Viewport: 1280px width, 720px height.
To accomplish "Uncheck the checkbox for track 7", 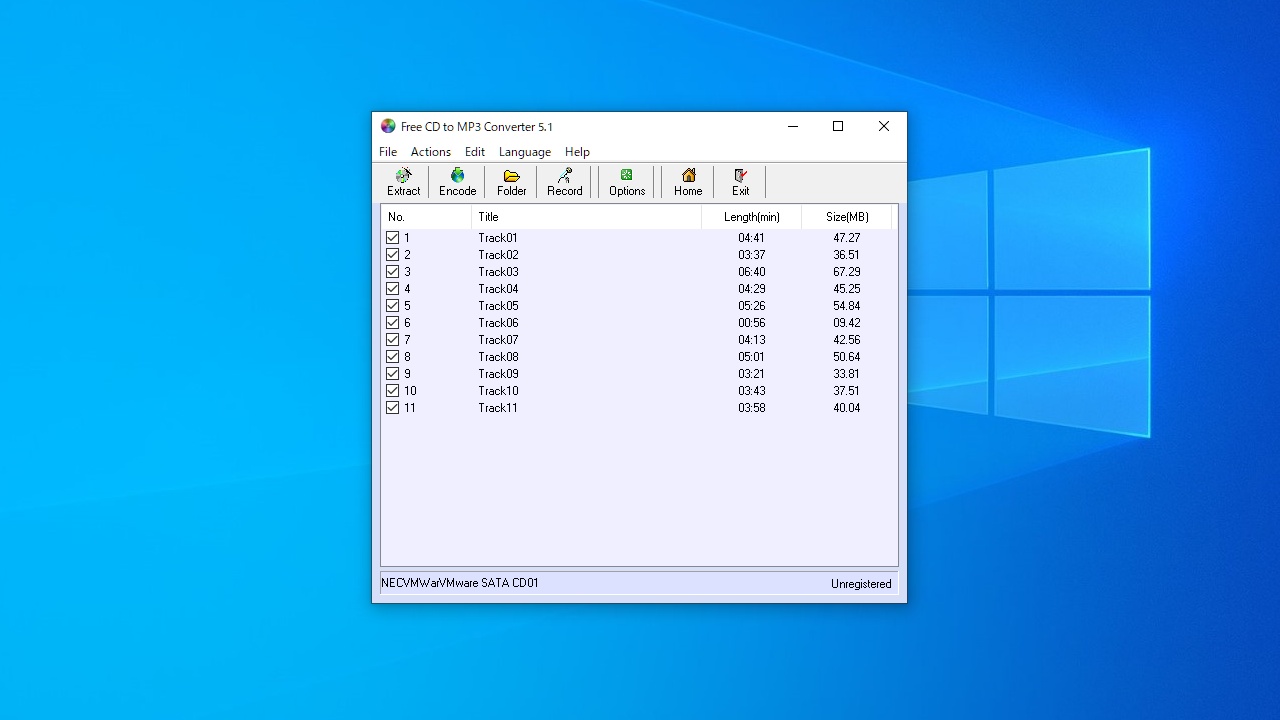I will click(x=392, y=340).
